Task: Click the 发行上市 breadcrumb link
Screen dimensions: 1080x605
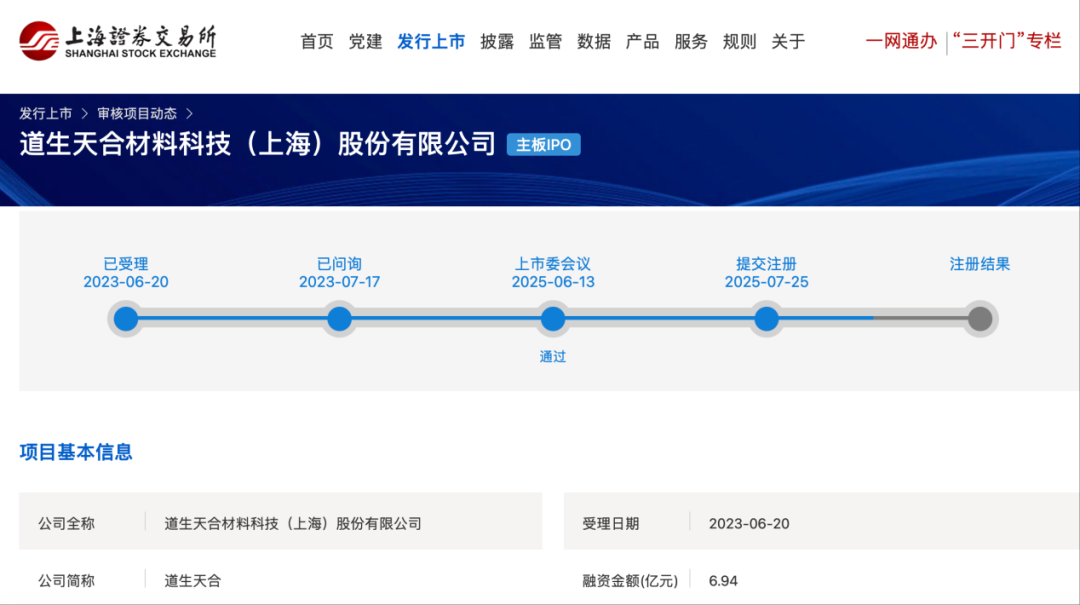Action: (46, 113)
